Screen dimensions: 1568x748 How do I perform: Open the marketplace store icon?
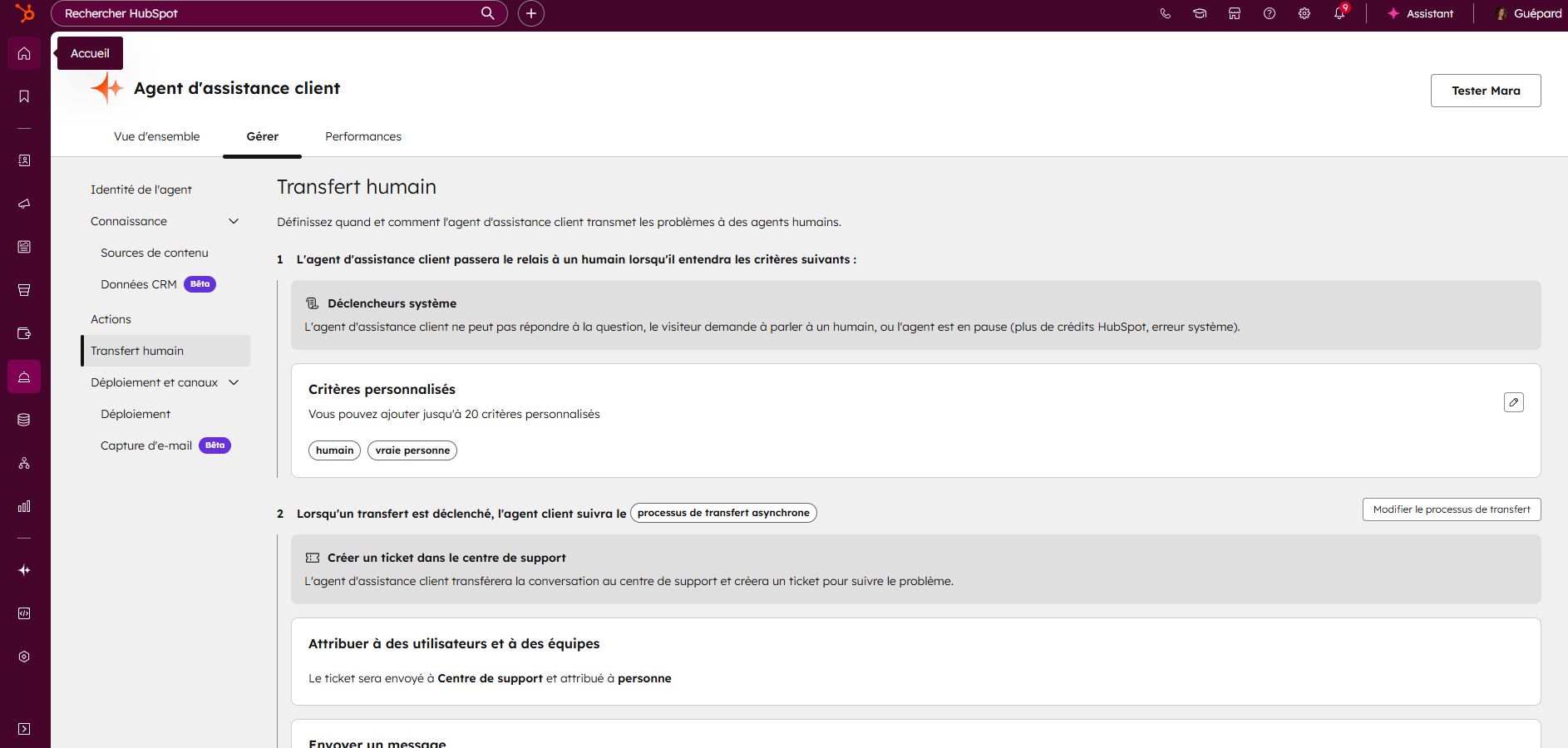1234,13
